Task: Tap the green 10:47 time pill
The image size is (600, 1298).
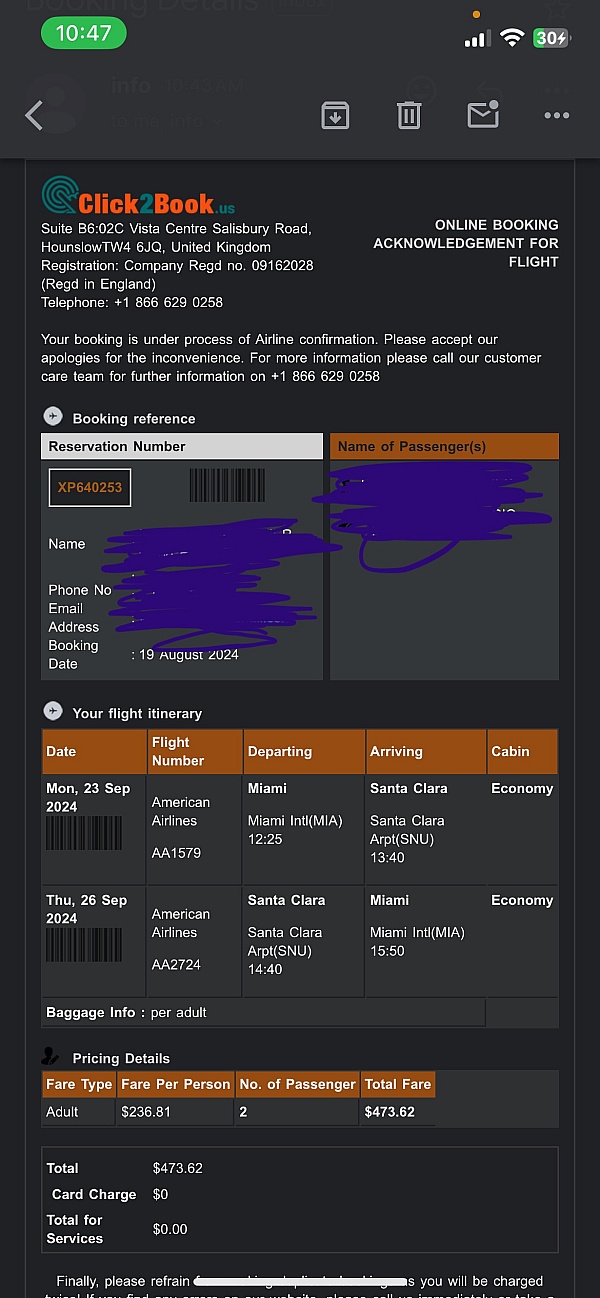Action: (x=84, y=33)
